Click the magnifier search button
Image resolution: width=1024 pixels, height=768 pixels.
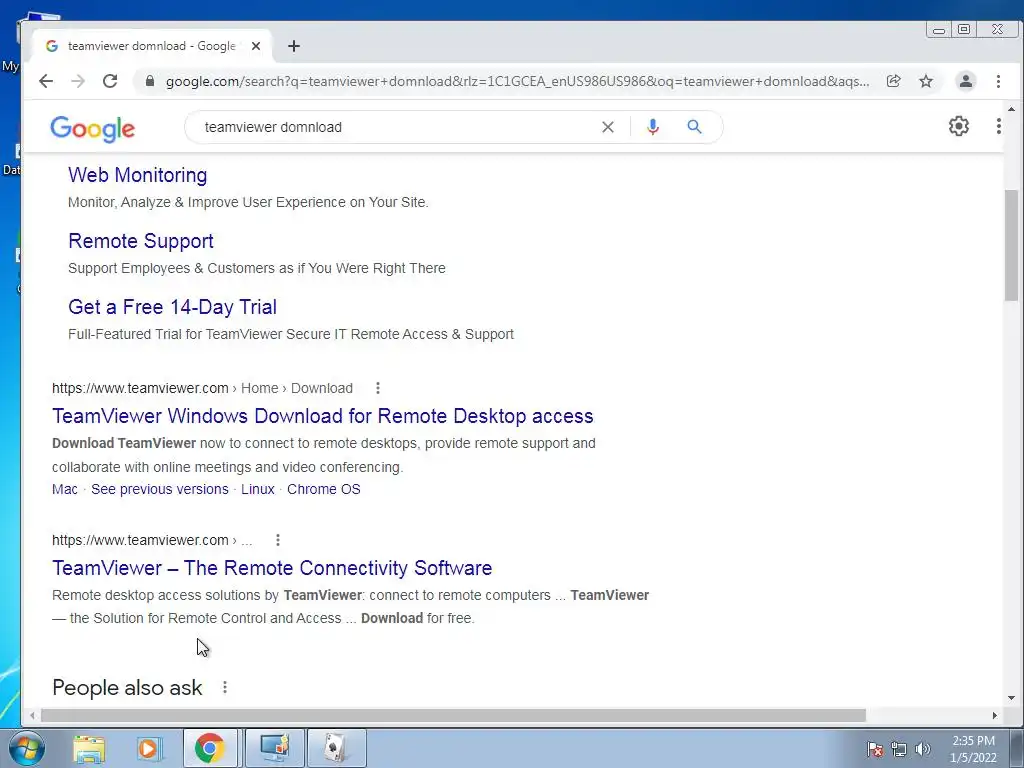pos(694,127)
